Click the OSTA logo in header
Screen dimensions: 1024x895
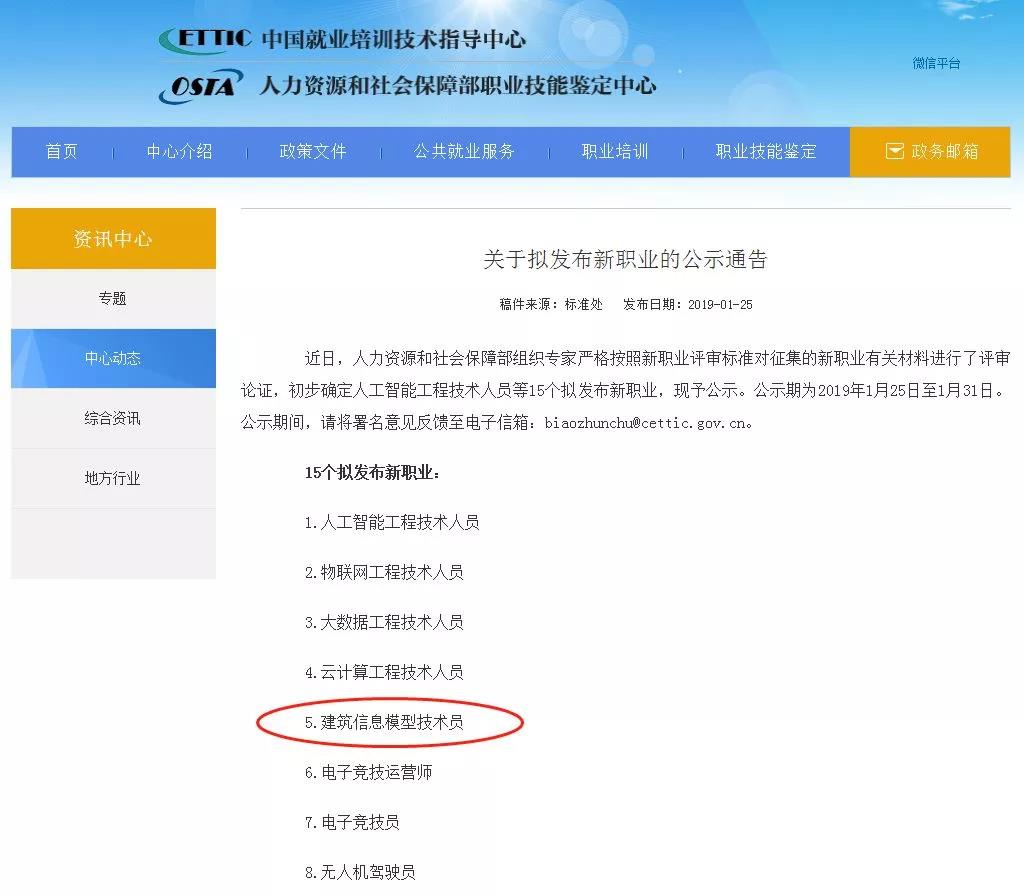[x=200, y=86]
